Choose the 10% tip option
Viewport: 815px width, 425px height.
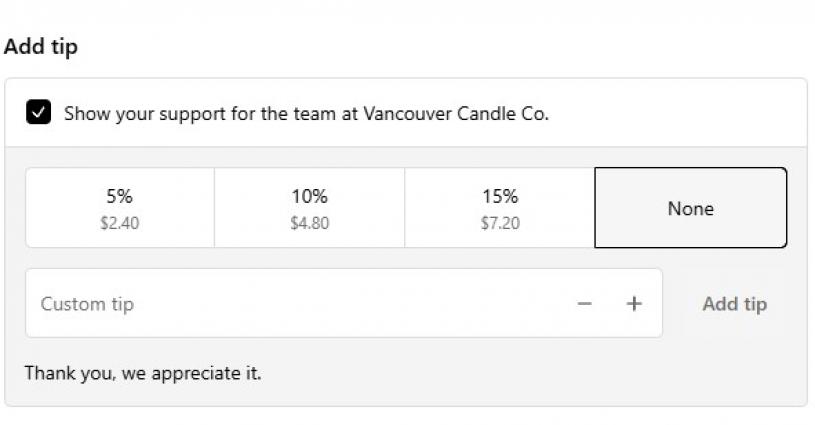(309, 208)
